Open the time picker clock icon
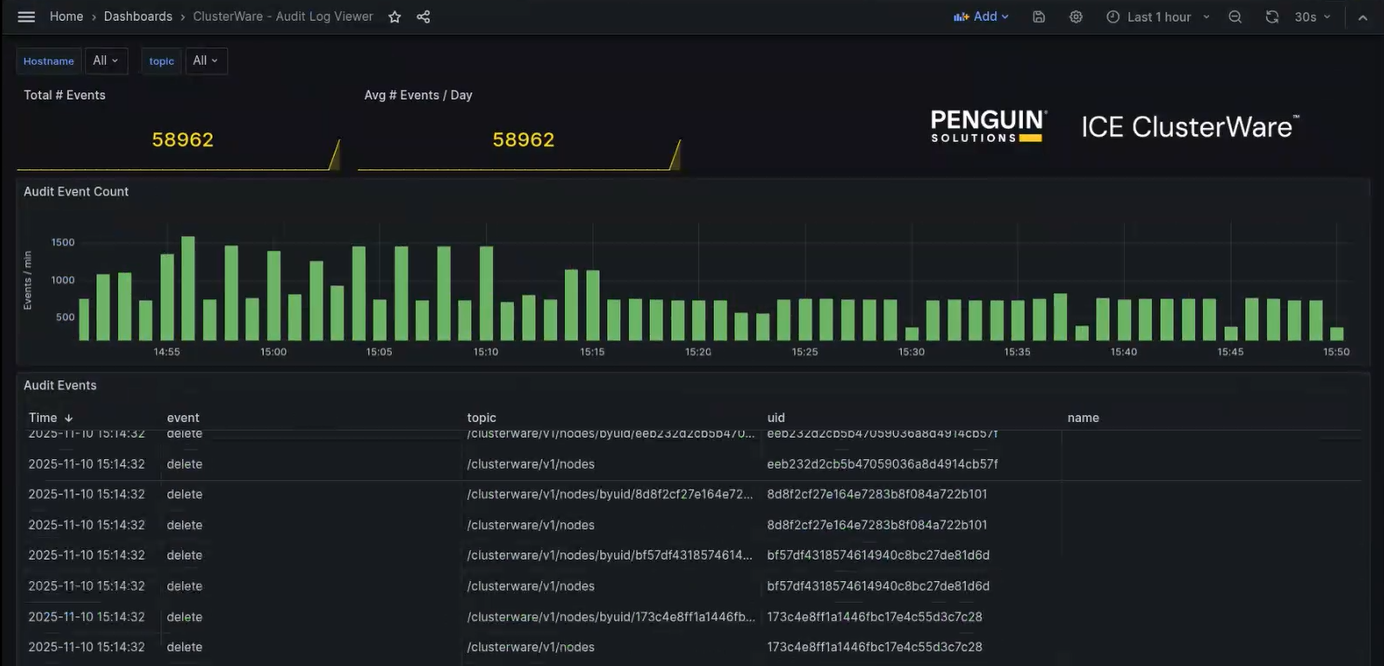This screenshot has width=1384, height=666. click(1112, 16)
